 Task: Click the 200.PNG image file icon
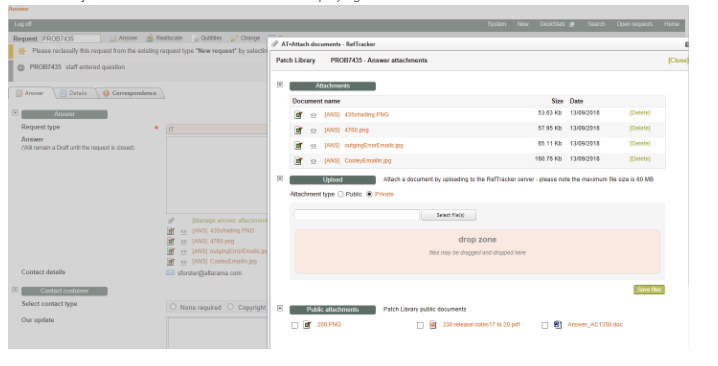pos(307,325)
